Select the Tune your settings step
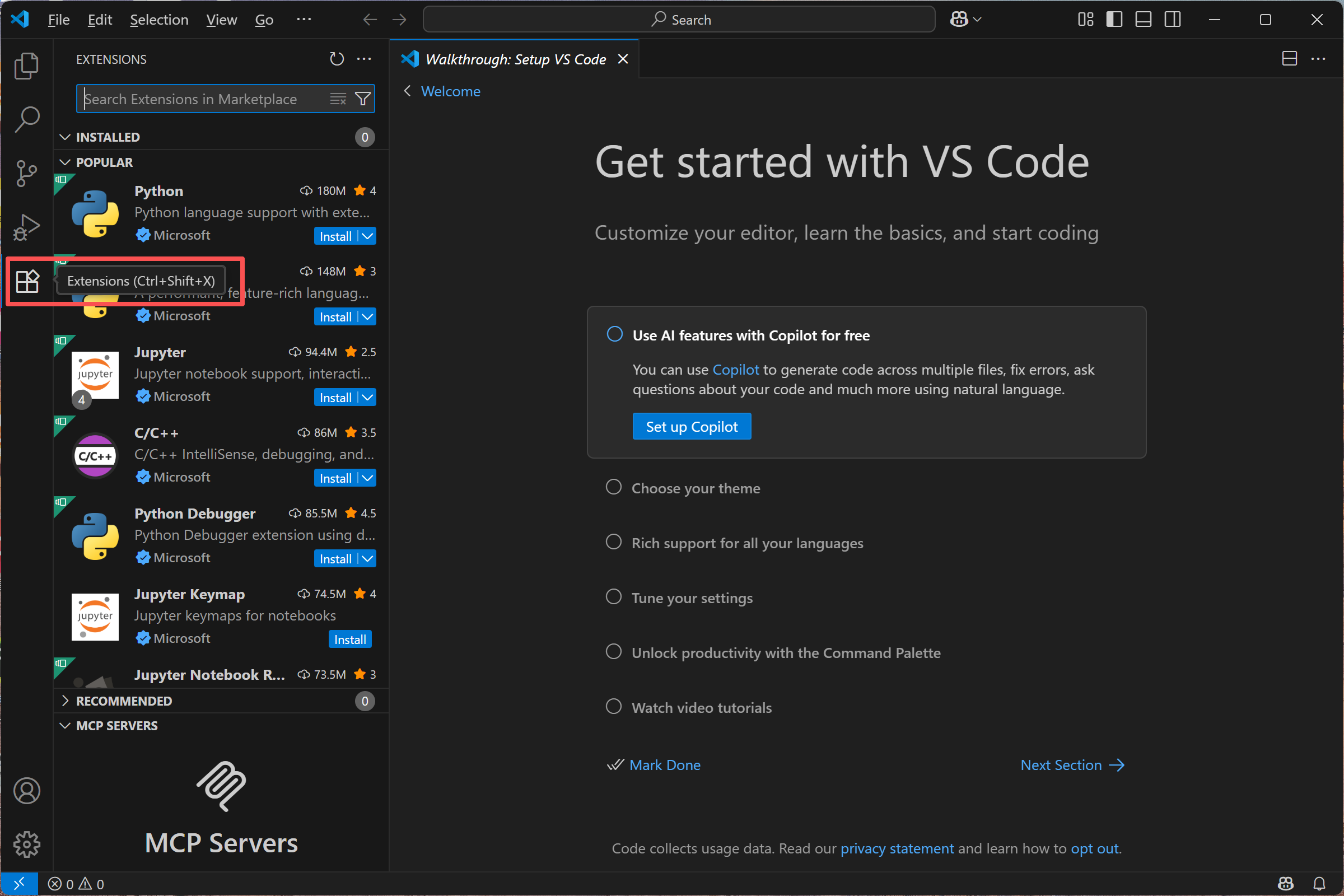The height and width of the screenshot is (896, 1344). [x=679, y=598]
